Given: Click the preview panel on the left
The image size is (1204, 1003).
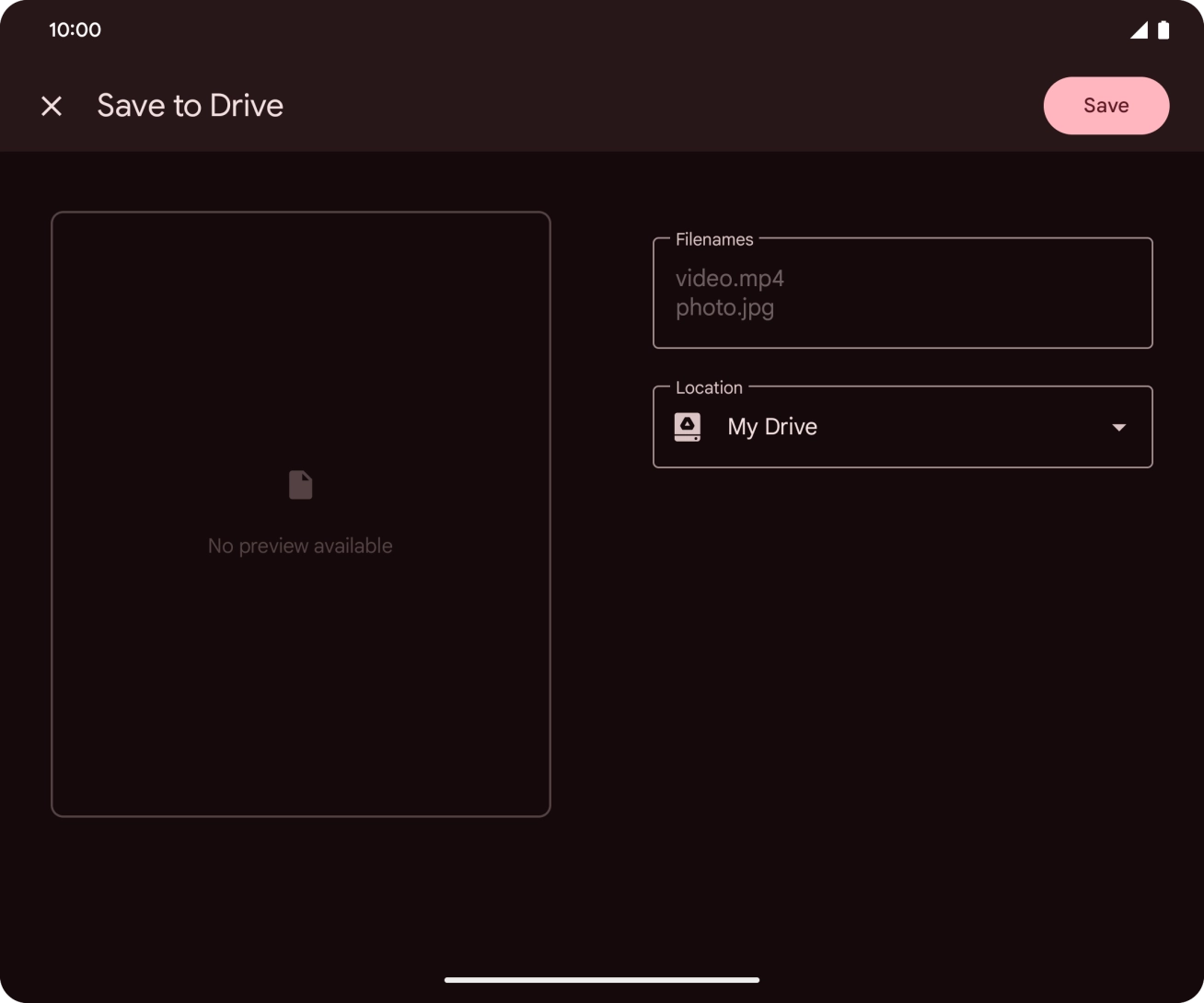Looking at the screenshot, I should (300, 513).
